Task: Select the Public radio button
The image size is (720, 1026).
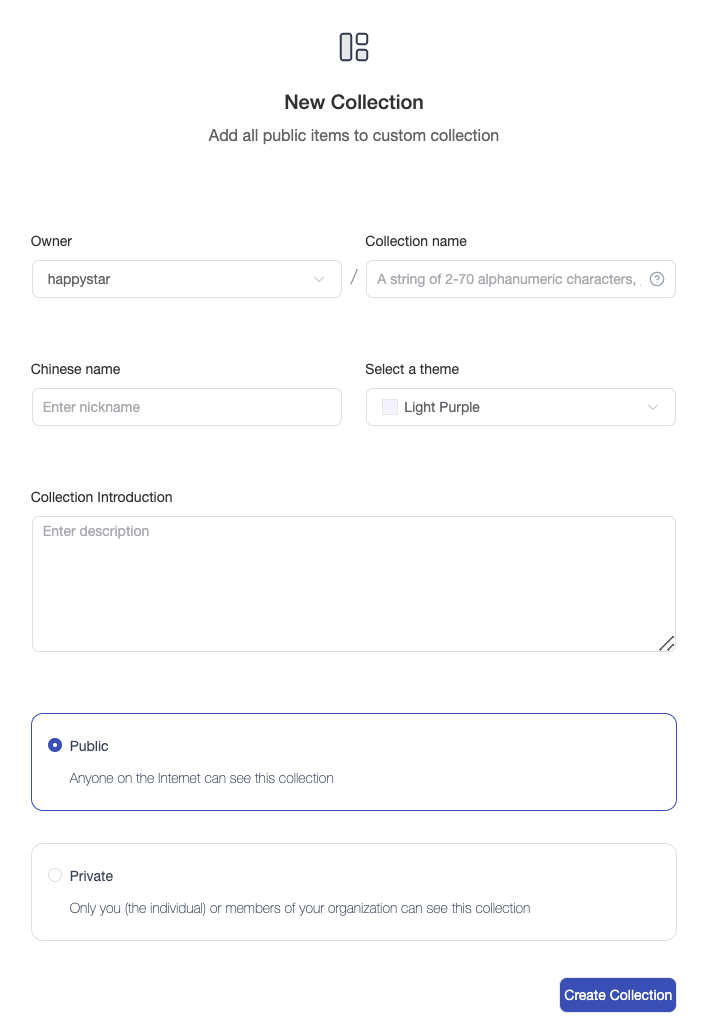Action: [x=55, y=745]
